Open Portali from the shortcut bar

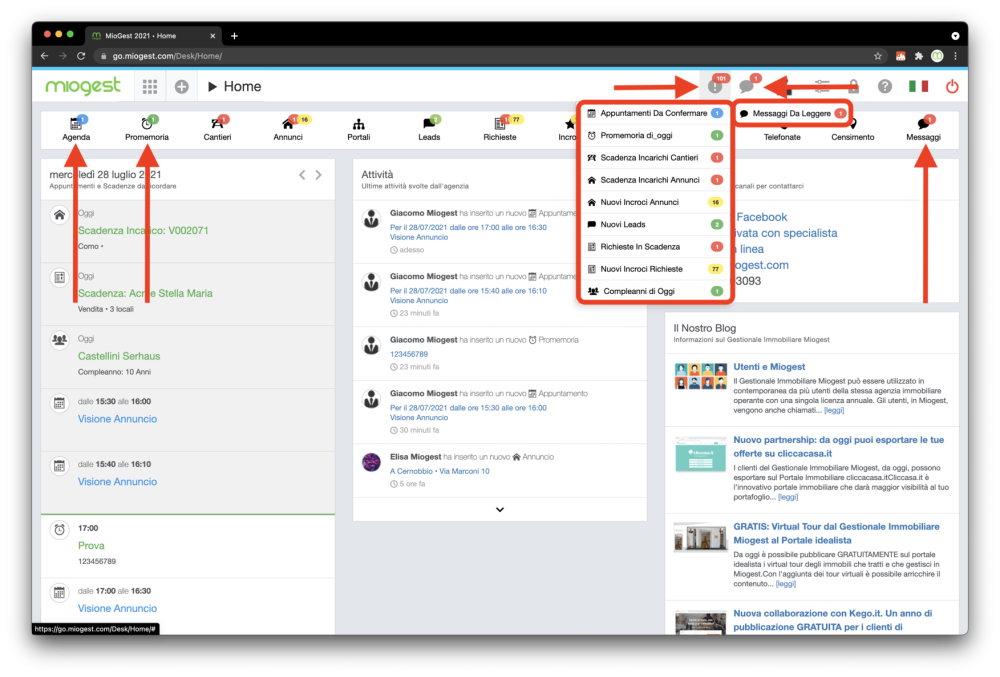[x=358, y=128]
